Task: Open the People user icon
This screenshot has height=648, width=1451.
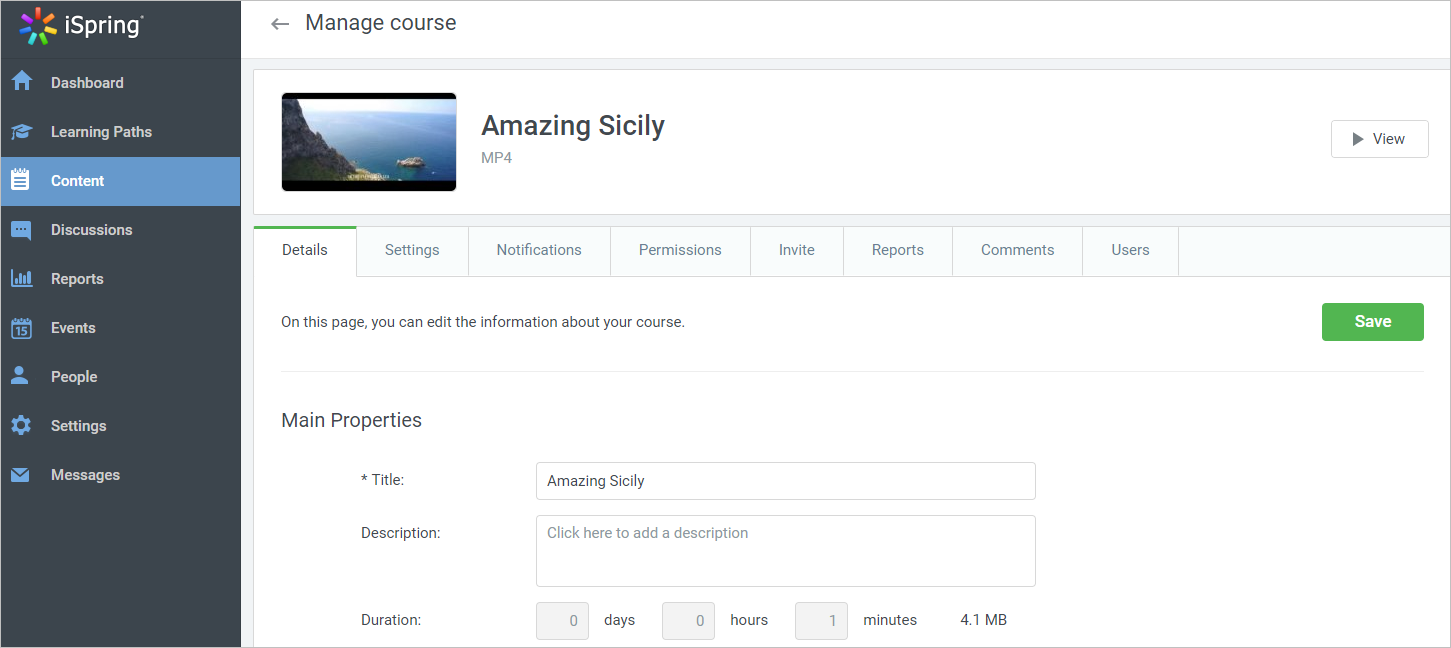Action: click(x=21, y=376)
